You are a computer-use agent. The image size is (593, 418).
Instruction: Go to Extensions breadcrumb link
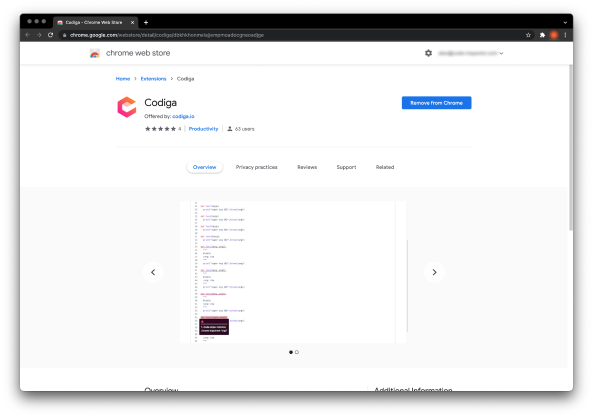(154, 79)
